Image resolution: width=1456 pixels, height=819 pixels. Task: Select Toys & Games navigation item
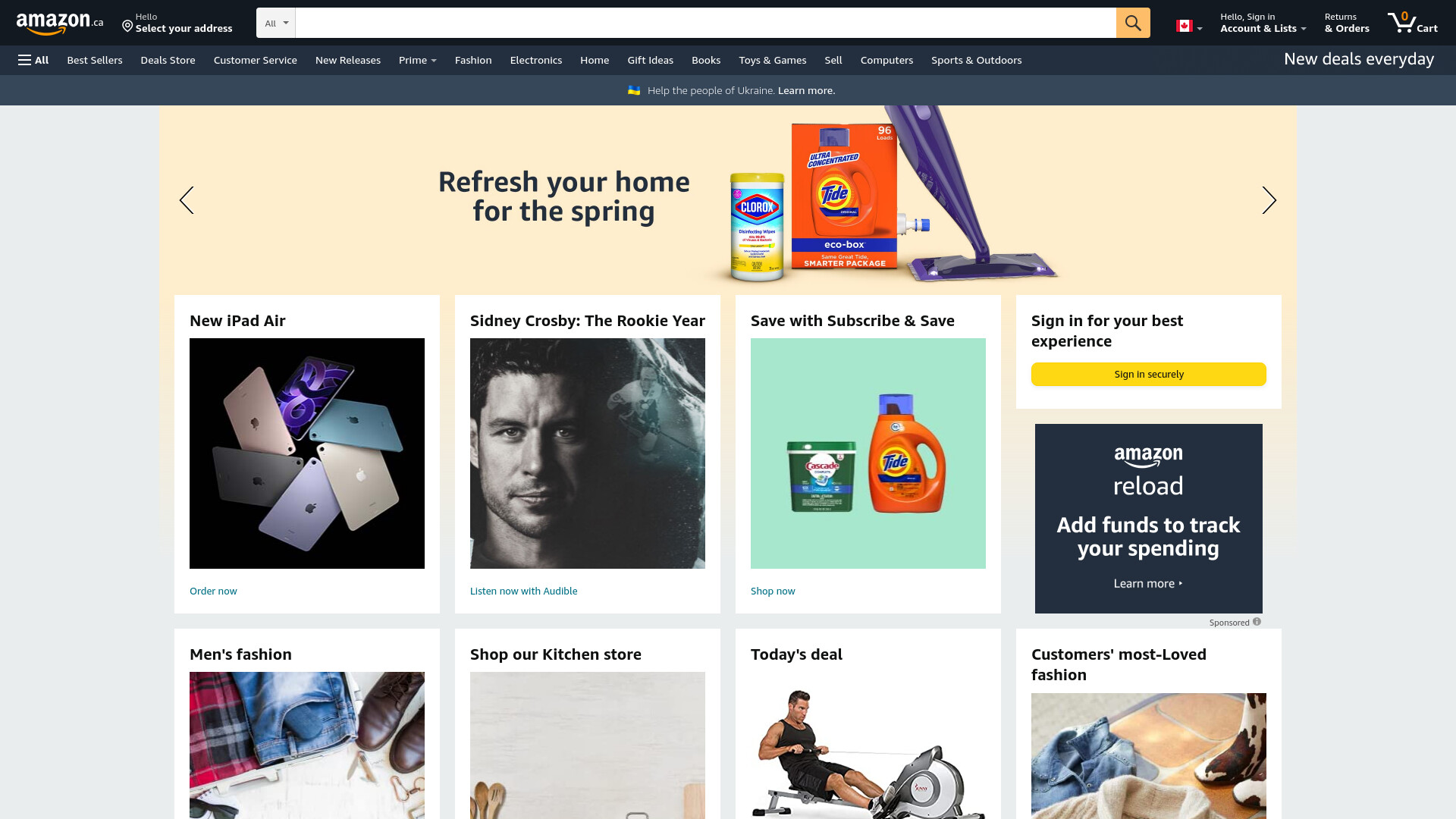pos(773,60)
